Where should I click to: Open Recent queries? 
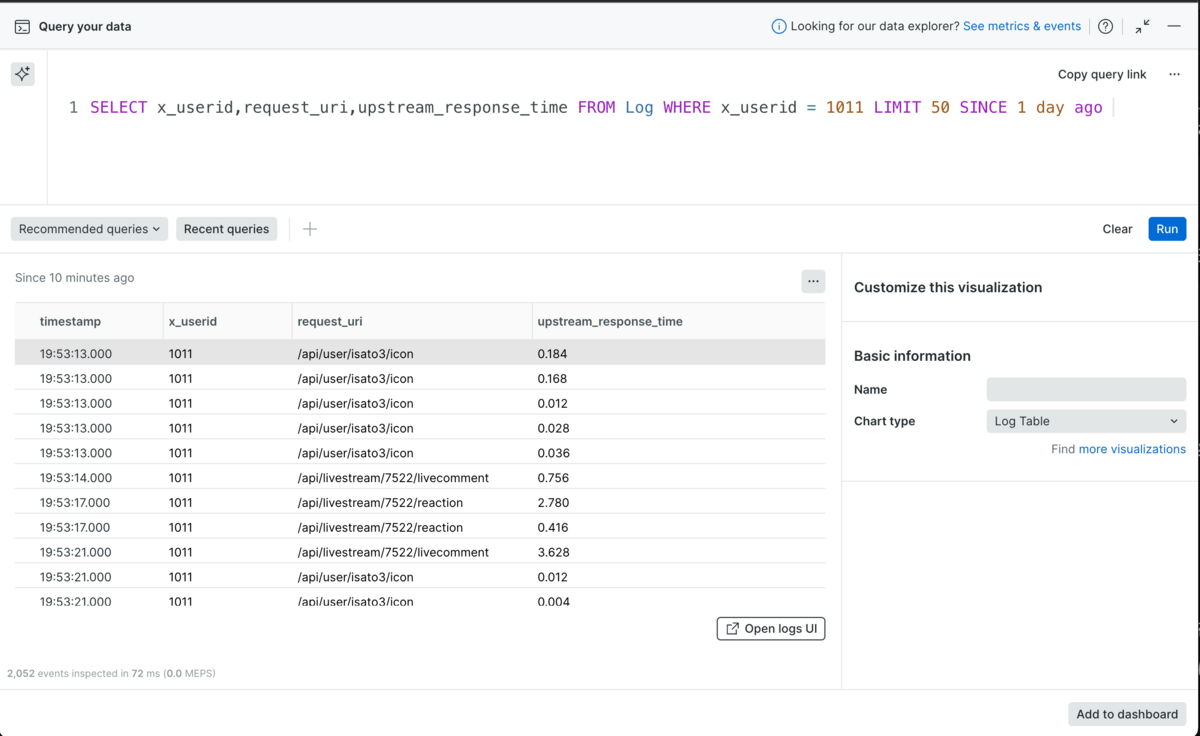click(226, 229)
